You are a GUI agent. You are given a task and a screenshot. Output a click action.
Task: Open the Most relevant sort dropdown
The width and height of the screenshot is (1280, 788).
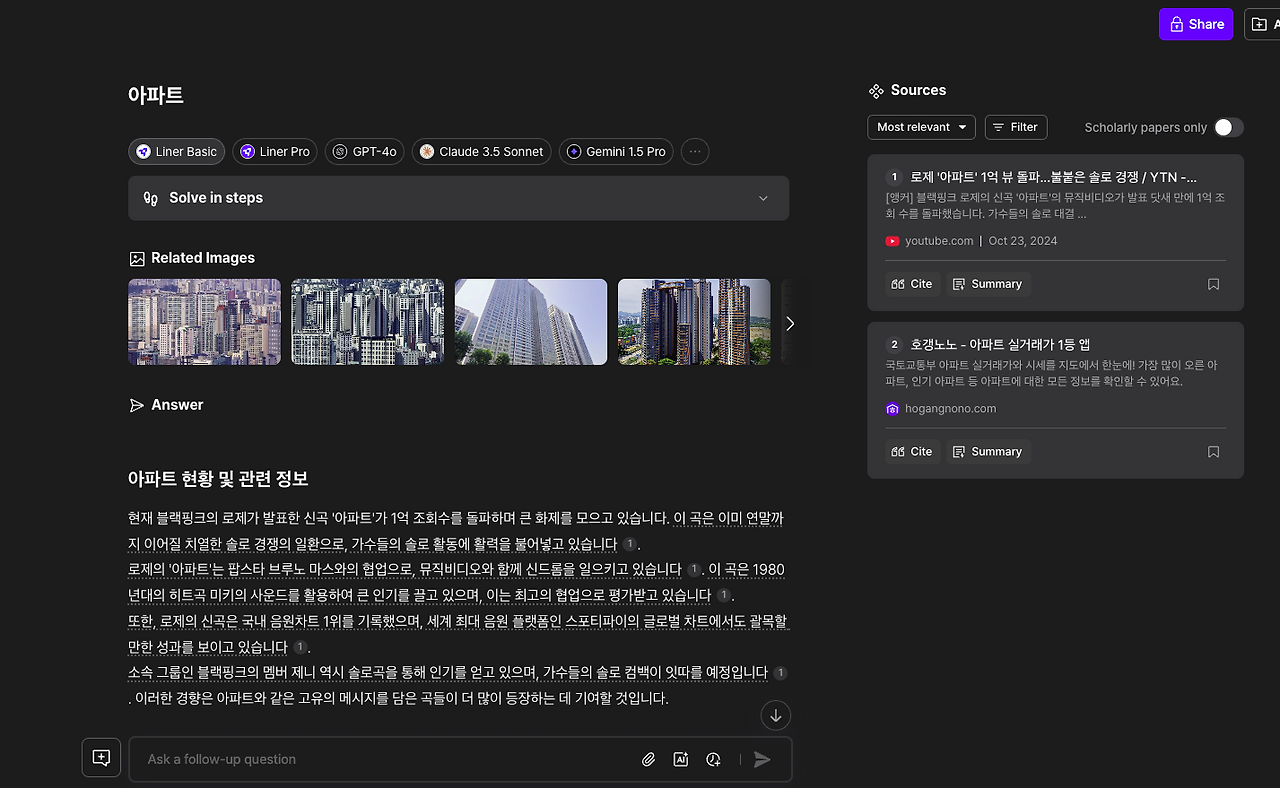pos(922,127)
